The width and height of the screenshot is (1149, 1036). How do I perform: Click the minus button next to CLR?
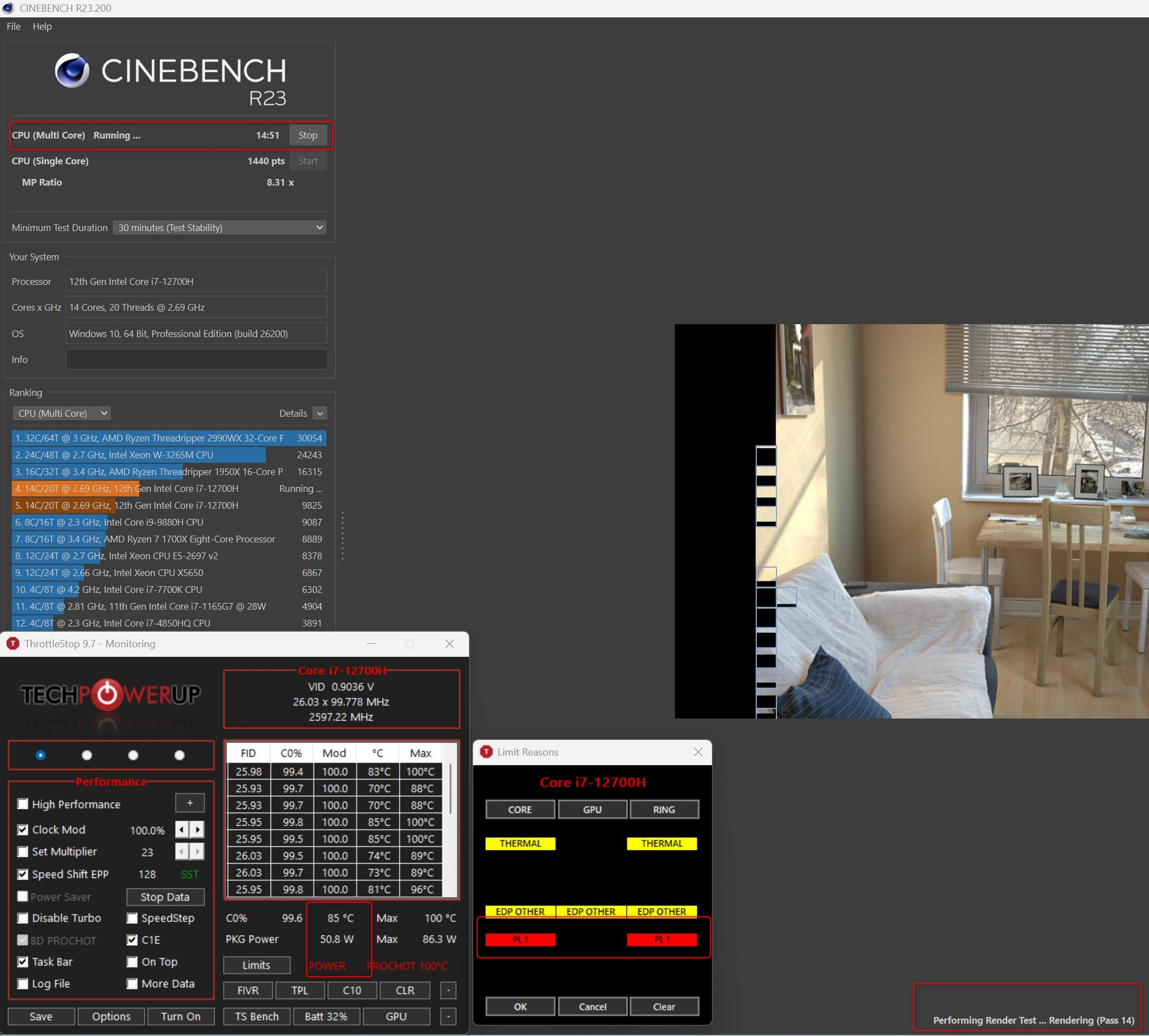click(448, 991)
